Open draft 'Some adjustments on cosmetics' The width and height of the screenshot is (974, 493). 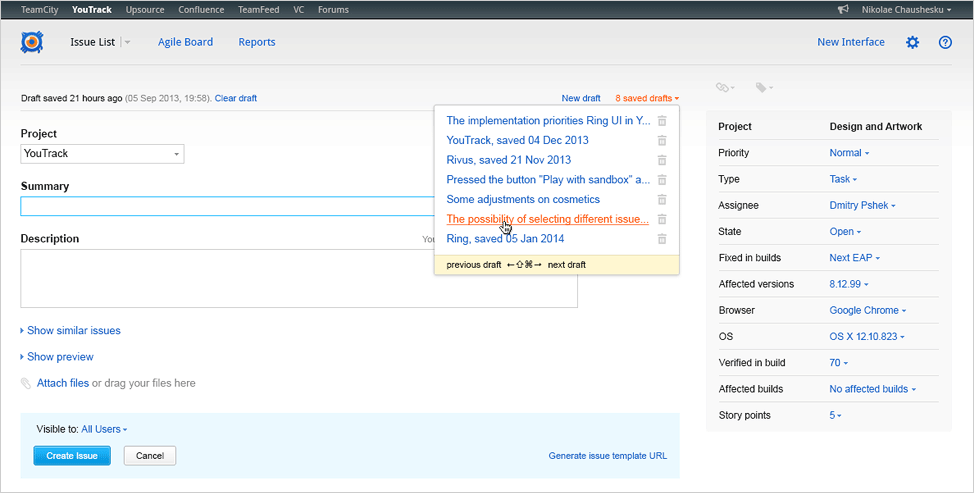[x=523, y=199]
